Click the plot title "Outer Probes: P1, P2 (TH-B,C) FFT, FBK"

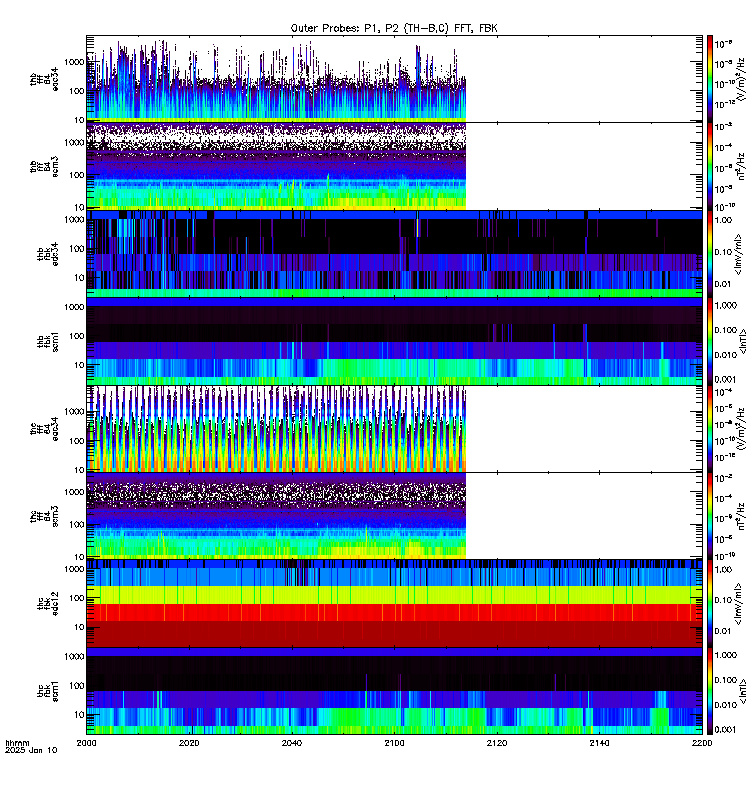tap(394, 29)
